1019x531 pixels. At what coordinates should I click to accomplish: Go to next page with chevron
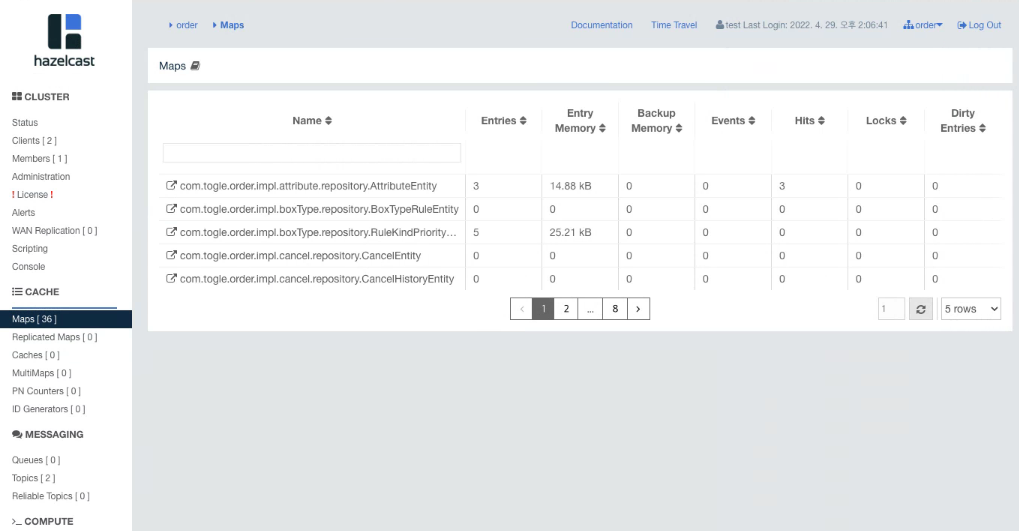638,309
